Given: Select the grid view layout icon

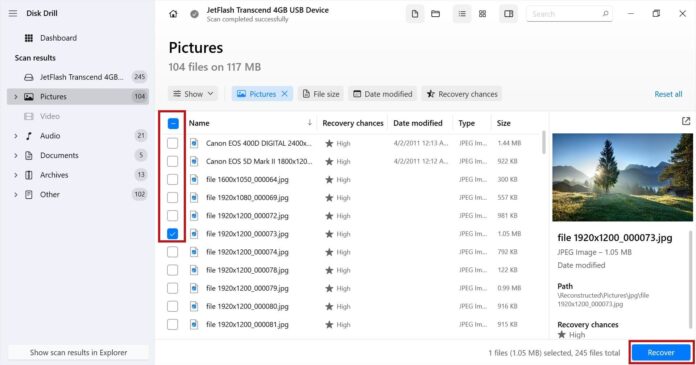Looking at the screenshot, I should click(482, 14).
